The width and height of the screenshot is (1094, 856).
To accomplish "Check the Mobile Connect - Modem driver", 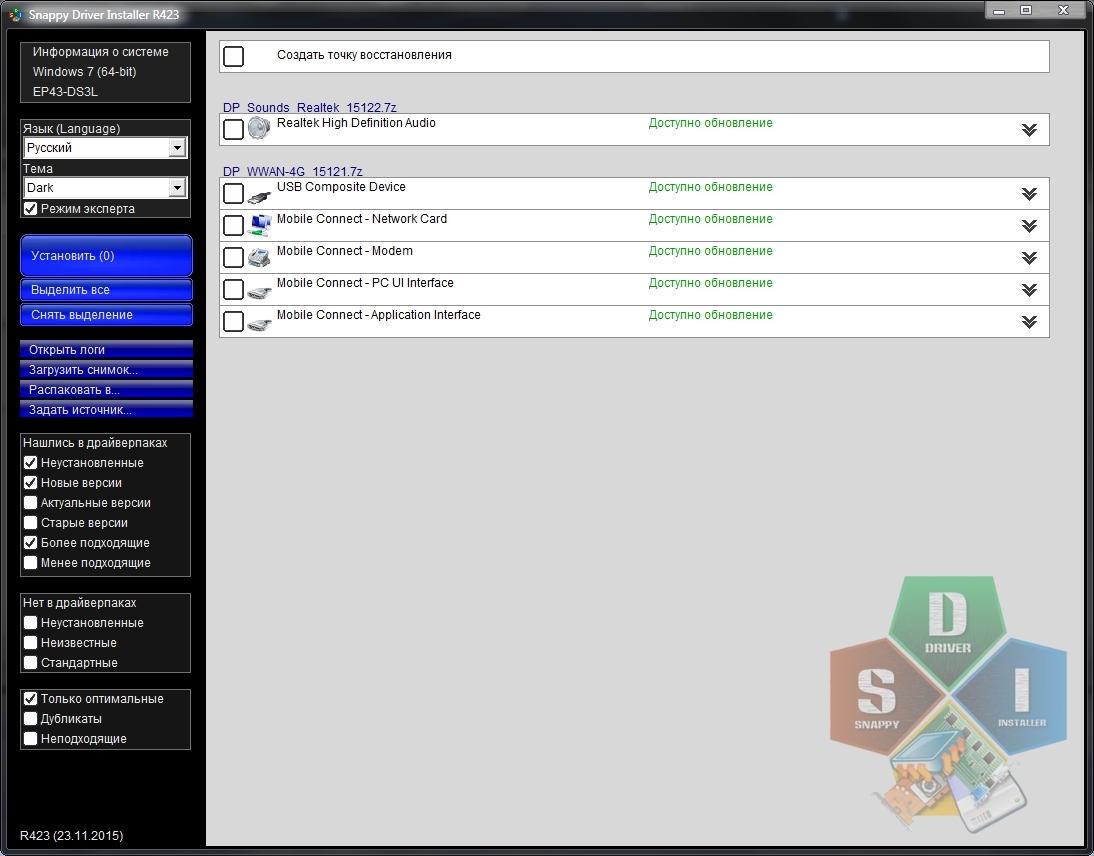I will [x=234, y=257].
